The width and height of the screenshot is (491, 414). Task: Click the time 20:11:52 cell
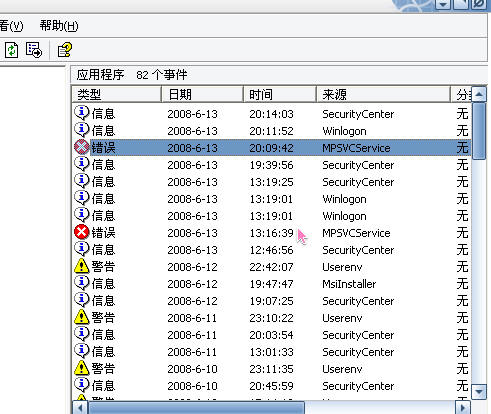pyautogui.click(x=271, y=131)
